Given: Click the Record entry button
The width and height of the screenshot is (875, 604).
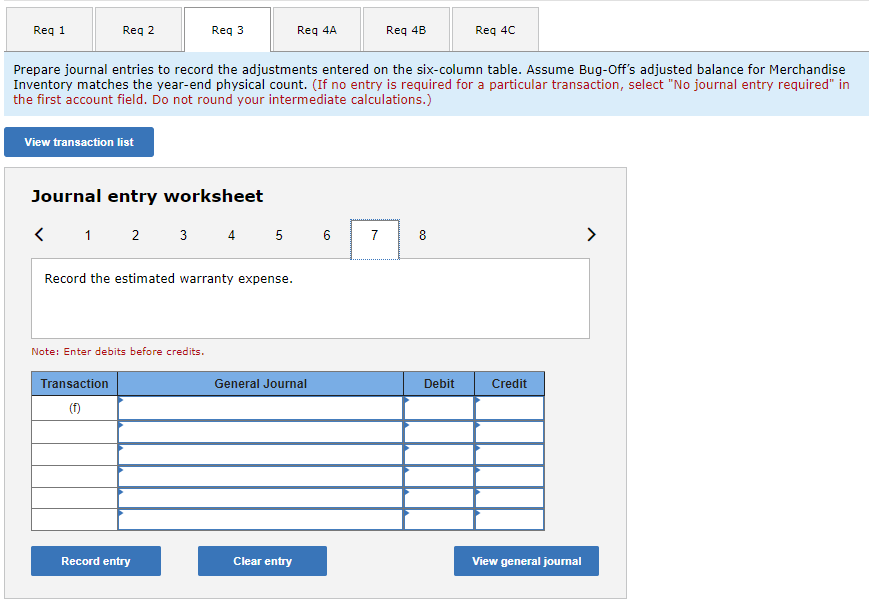Looking at the screenshot, I should (95, 560).
